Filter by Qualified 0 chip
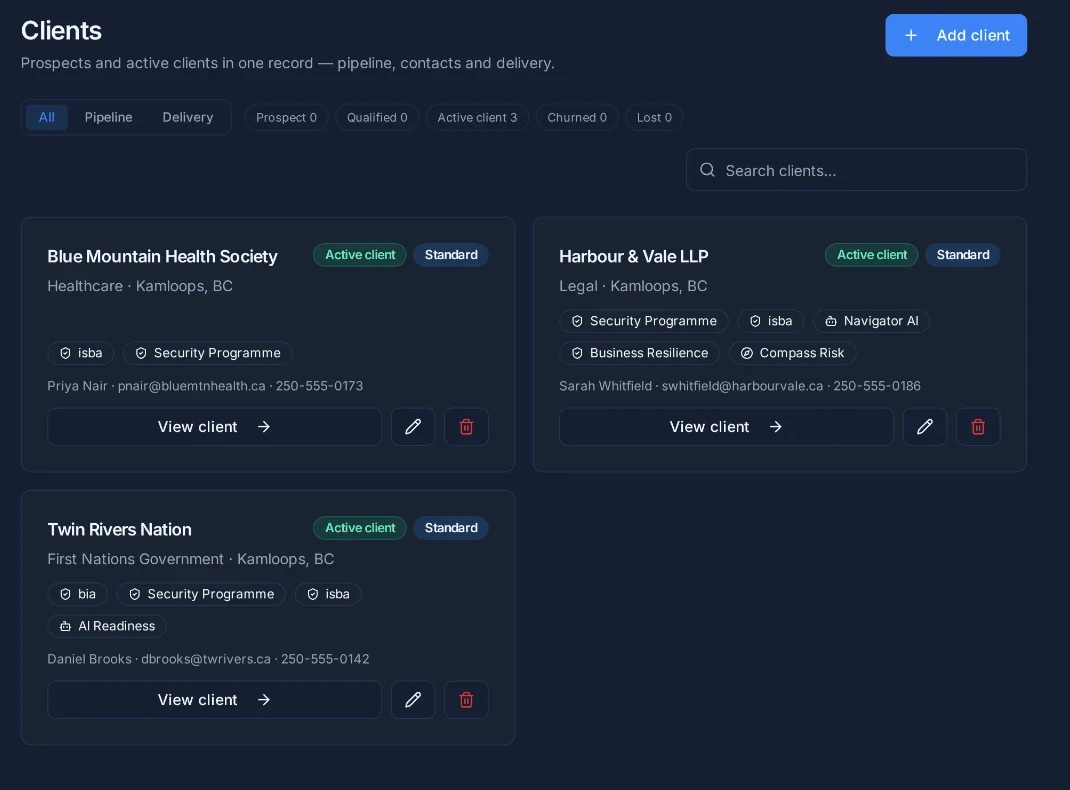The image size is (1070, 790). [377, 117]
